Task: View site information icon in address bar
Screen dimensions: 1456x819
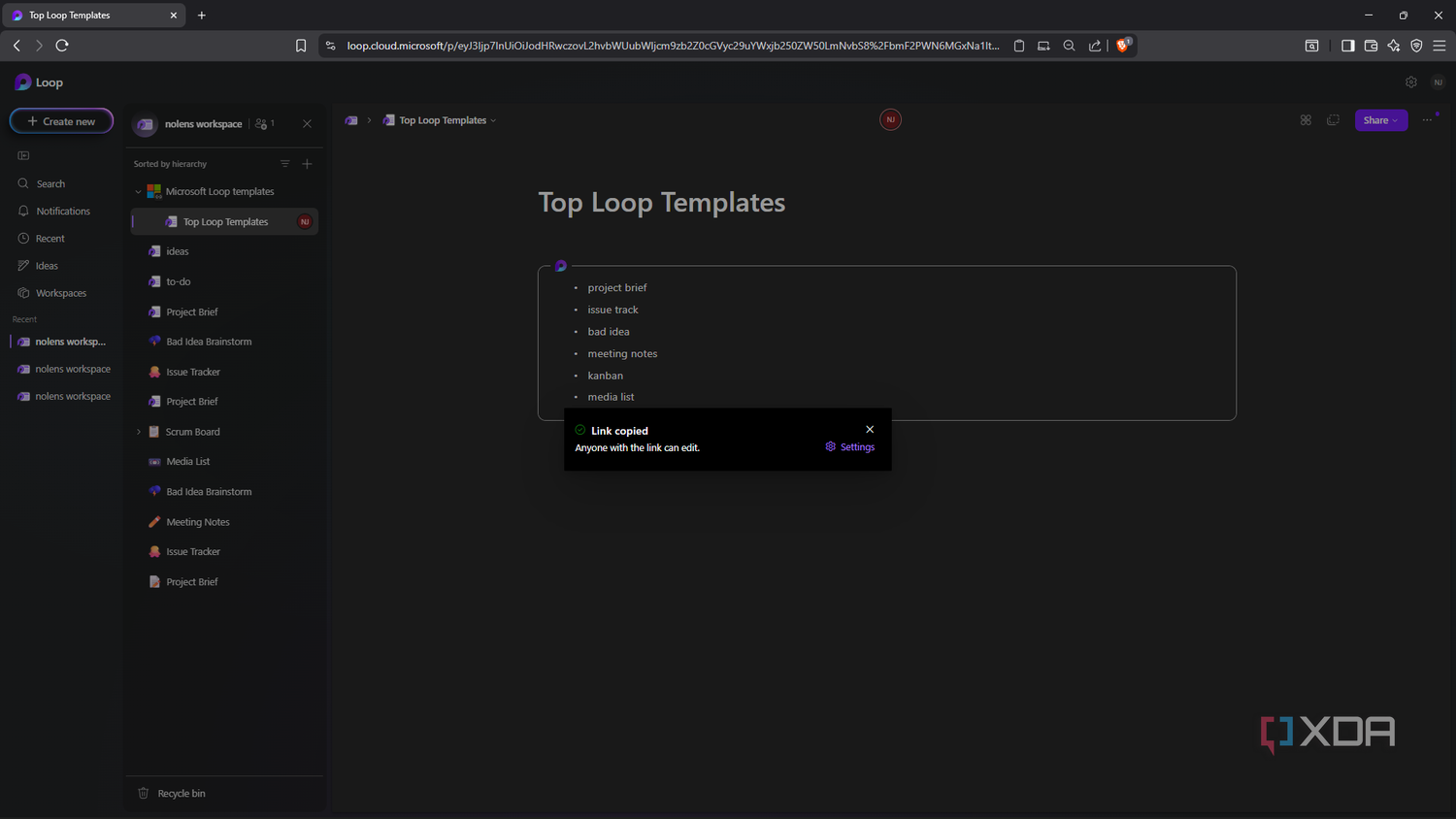Action: coord(330,46)
